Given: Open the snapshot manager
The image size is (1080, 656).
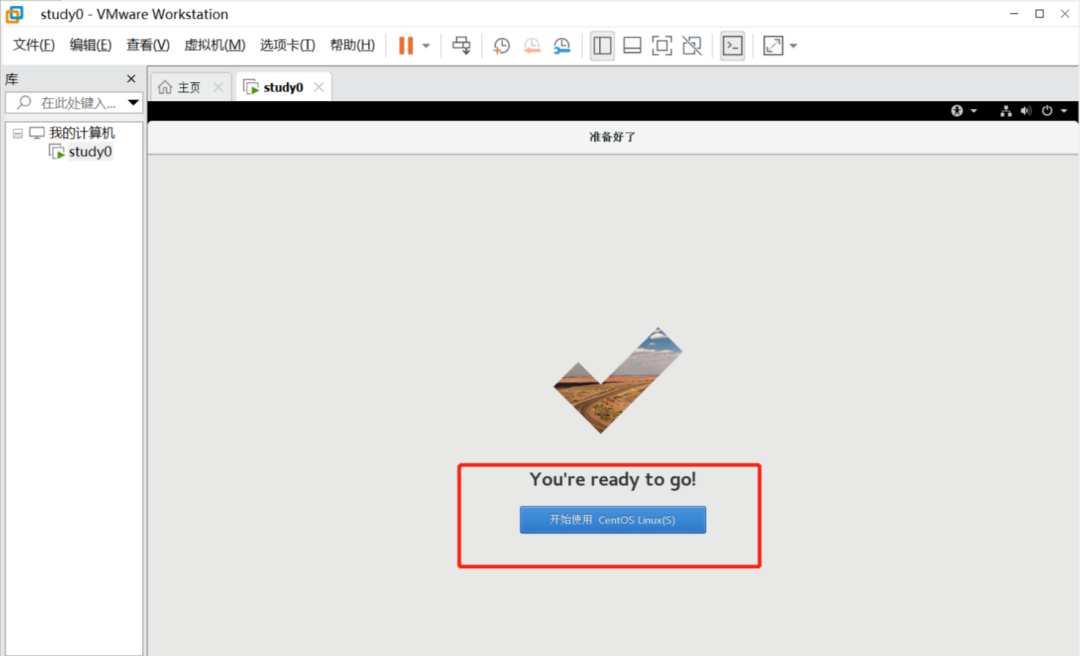Looking at the screenshot, I should click(562, 45).
